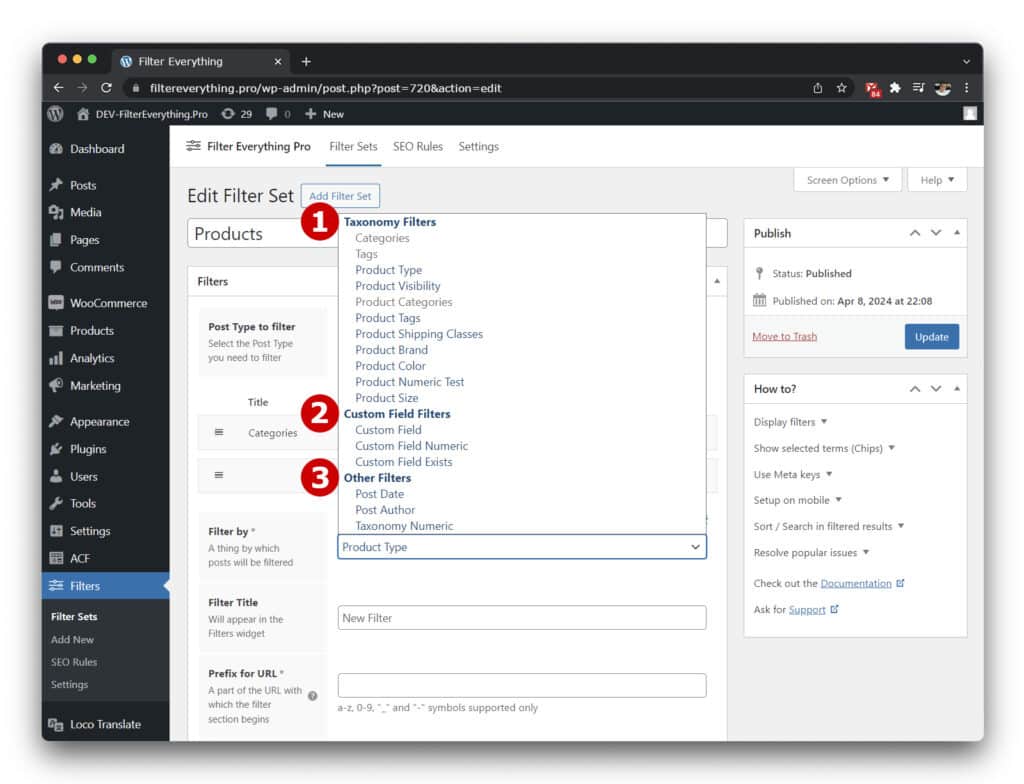Click the Update button
This screenshot has height=784, width=1024.
[932, 336]
